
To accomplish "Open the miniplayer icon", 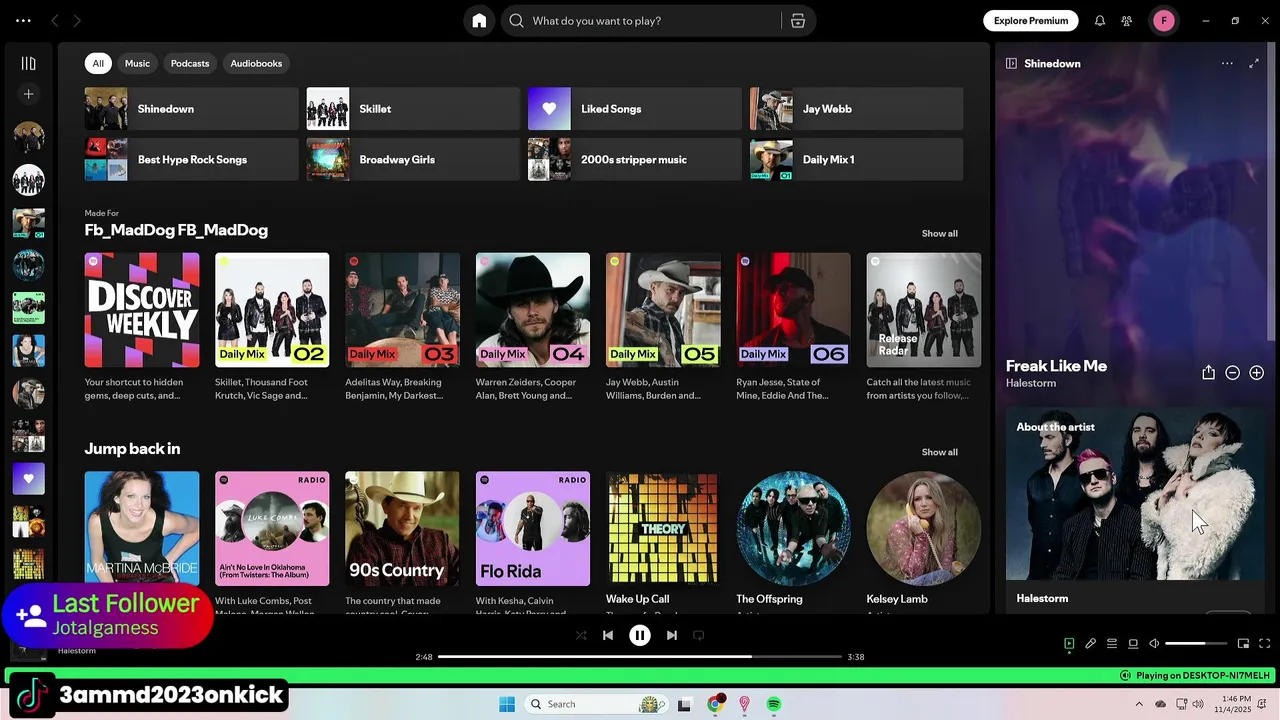I will pyautogui.click(x=1243, y=644).
